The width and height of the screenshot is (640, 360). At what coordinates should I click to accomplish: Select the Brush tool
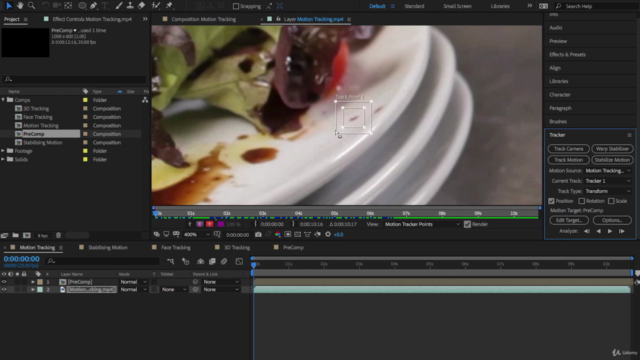(x=119, y=6)
